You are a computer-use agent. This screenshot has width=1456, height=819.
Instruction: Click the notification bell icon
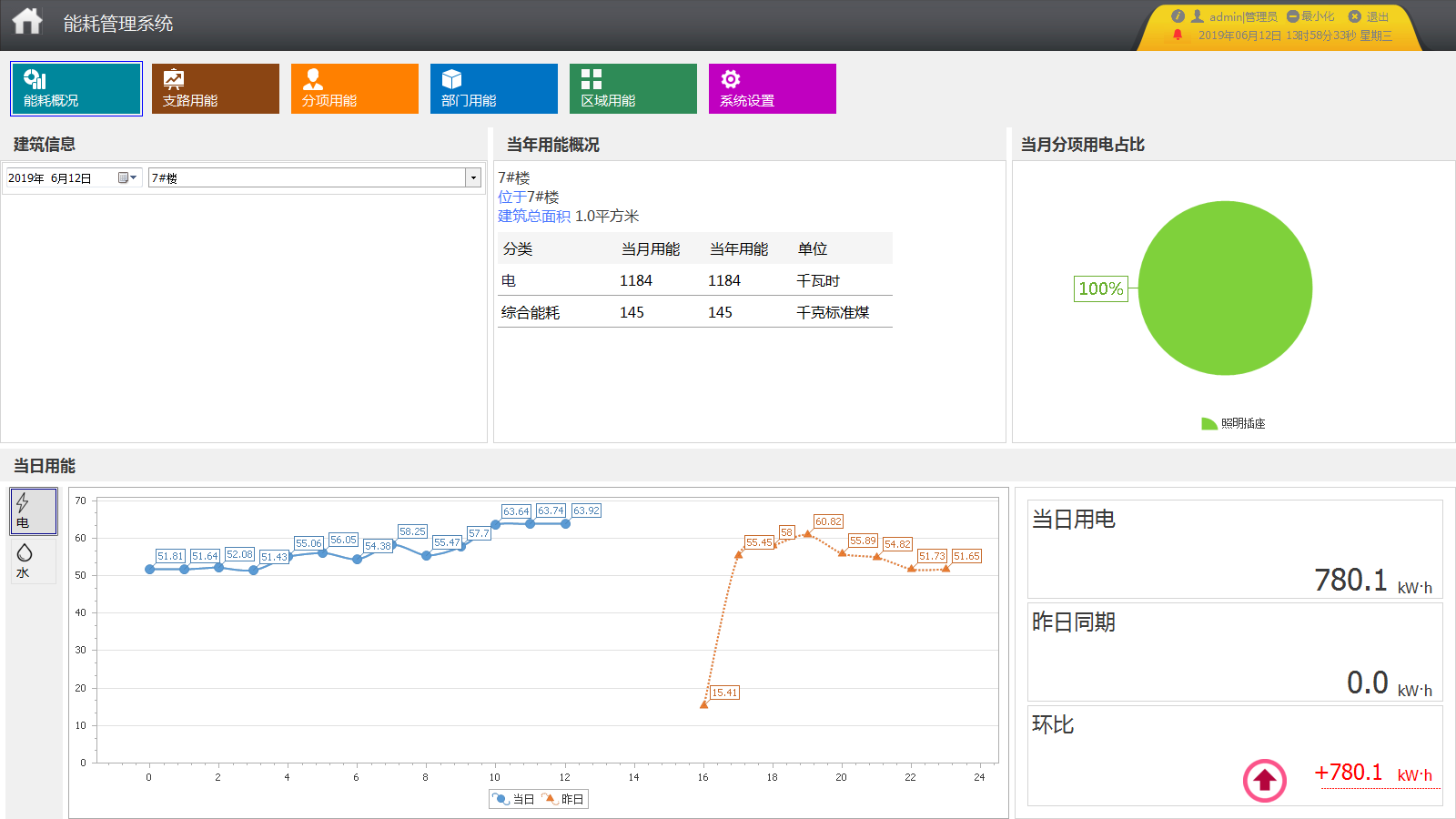[1180, 37]
